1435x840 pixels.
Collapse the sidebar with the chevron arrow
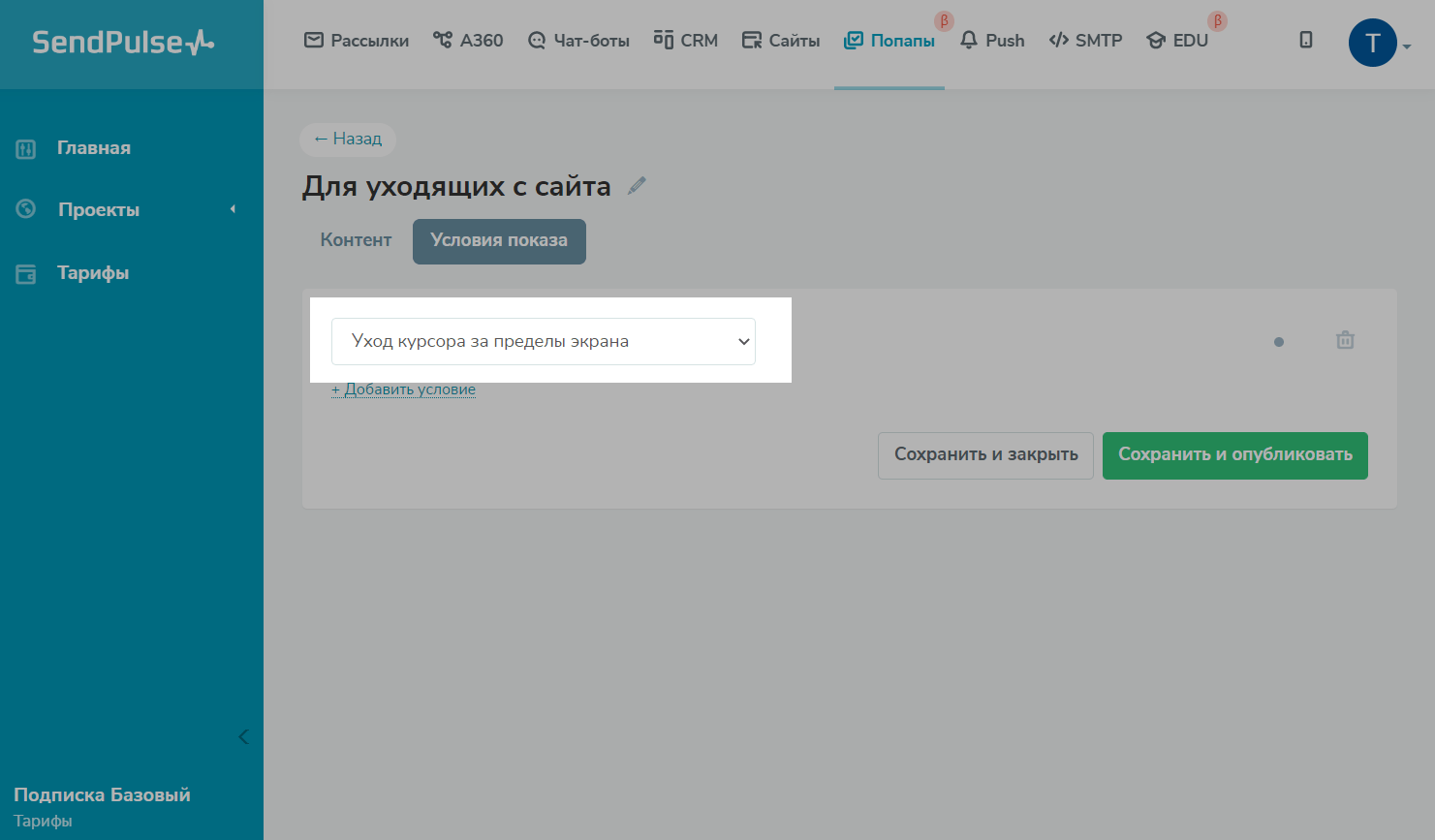coord(243,736)
